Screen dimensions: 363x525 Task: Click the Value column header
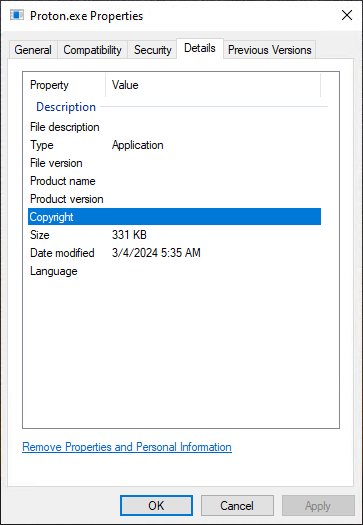coord(213,85)
